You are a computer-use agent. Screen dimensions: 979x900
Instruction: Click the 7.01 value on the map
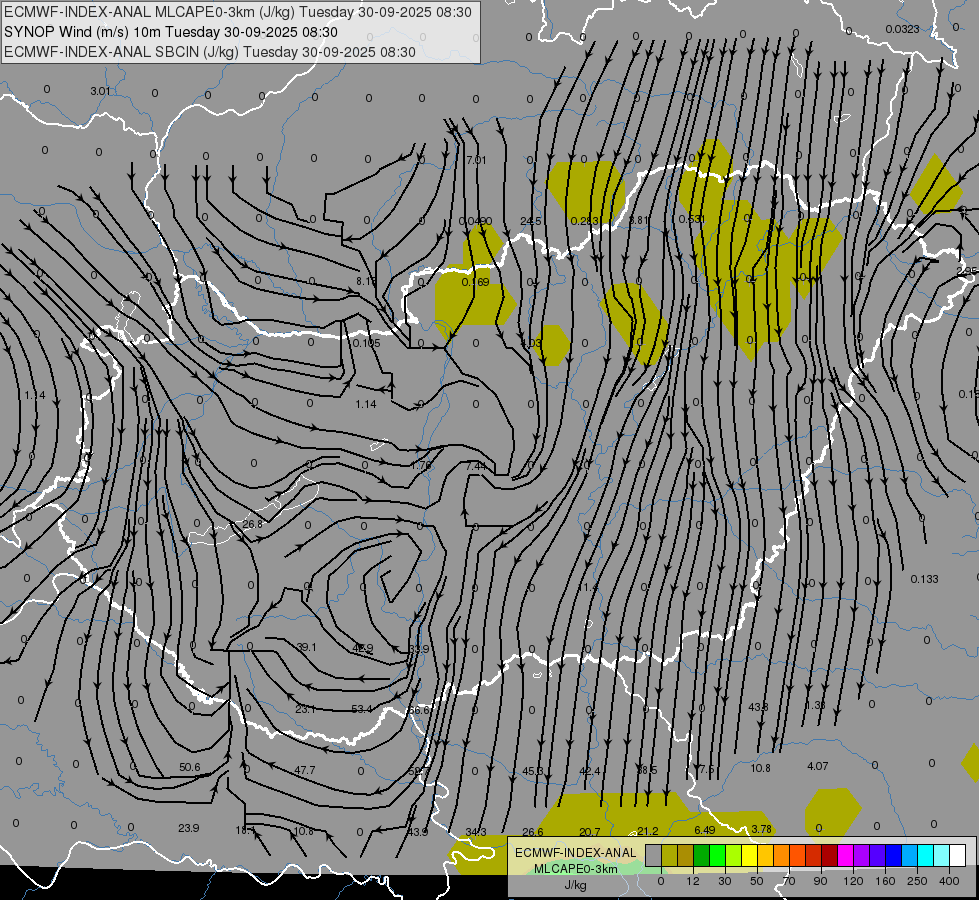pos(476,160)
